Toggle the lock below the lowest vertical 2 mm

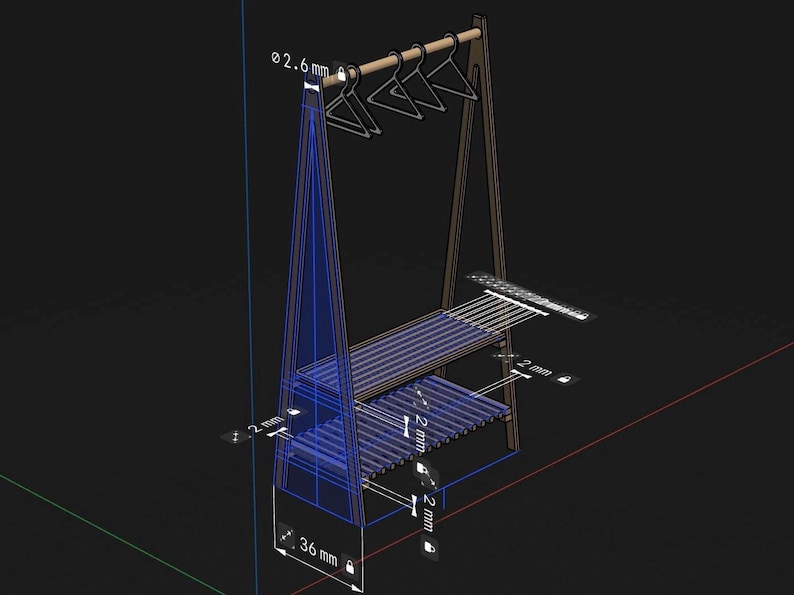[x=429, y=548]
